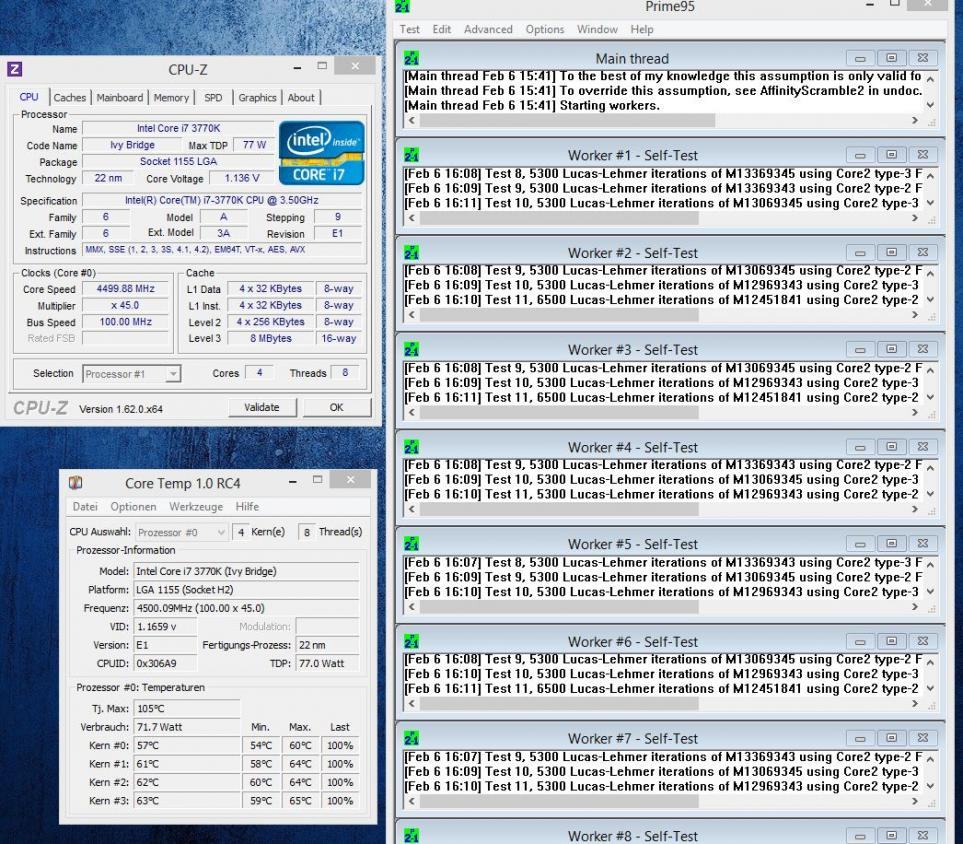Screen dimensions: 963x844
Task: Click the Worker #6 window icon
Action: pyautogui.click(x=411, y=641)
